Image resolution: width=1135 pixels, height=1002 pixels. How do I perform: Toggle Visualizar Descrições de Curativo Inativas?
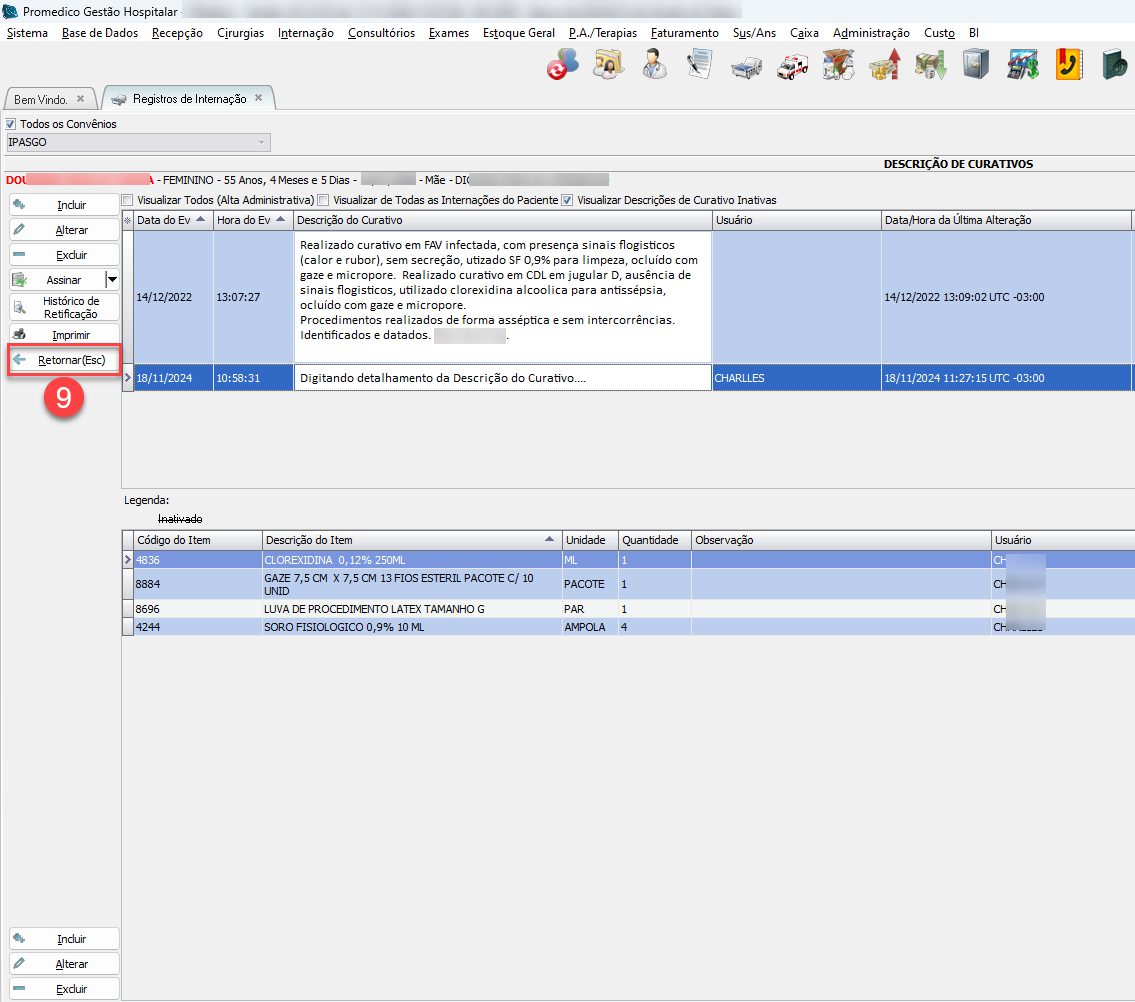coord(568,200)
